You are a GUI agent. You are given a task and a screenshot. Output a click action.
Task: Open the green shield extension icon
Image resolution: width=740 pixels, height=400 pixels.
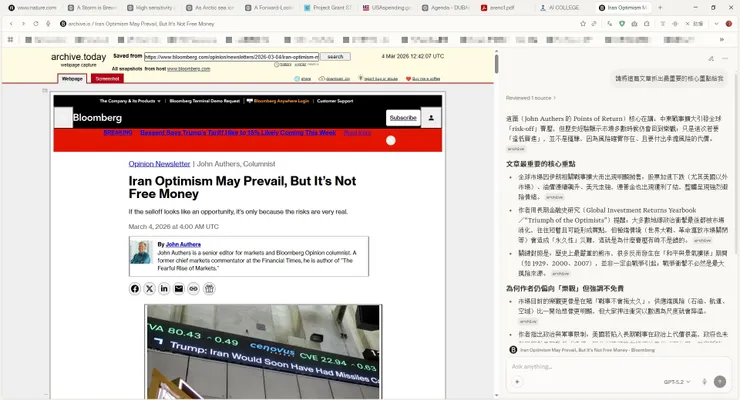tap(622, 24)
